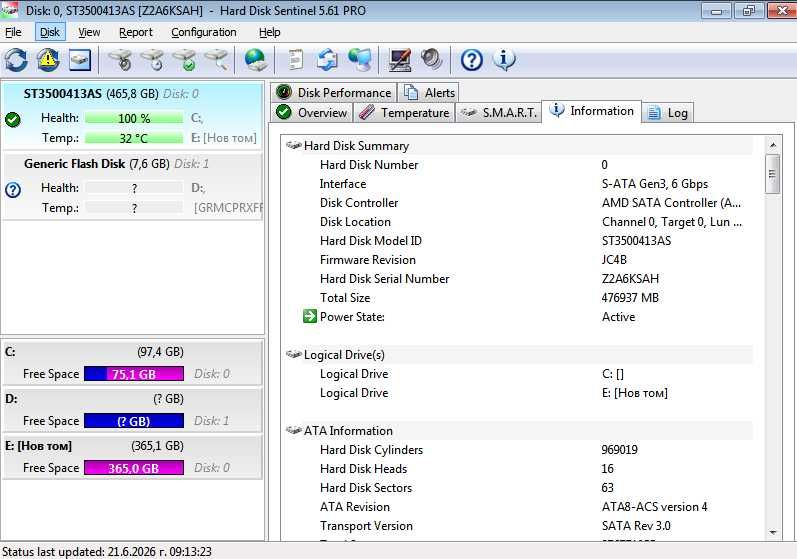The image size is (797, 559).
Task: Select the C: partition heading (97,4 GB)
Action: click(x=94, y=352)
